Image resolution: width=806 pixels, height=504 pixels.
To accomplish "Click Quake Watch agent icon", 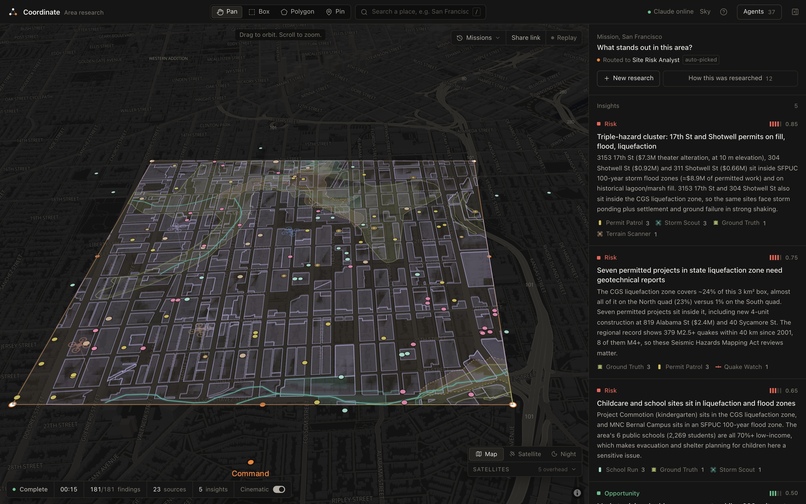I will point(718,367).
